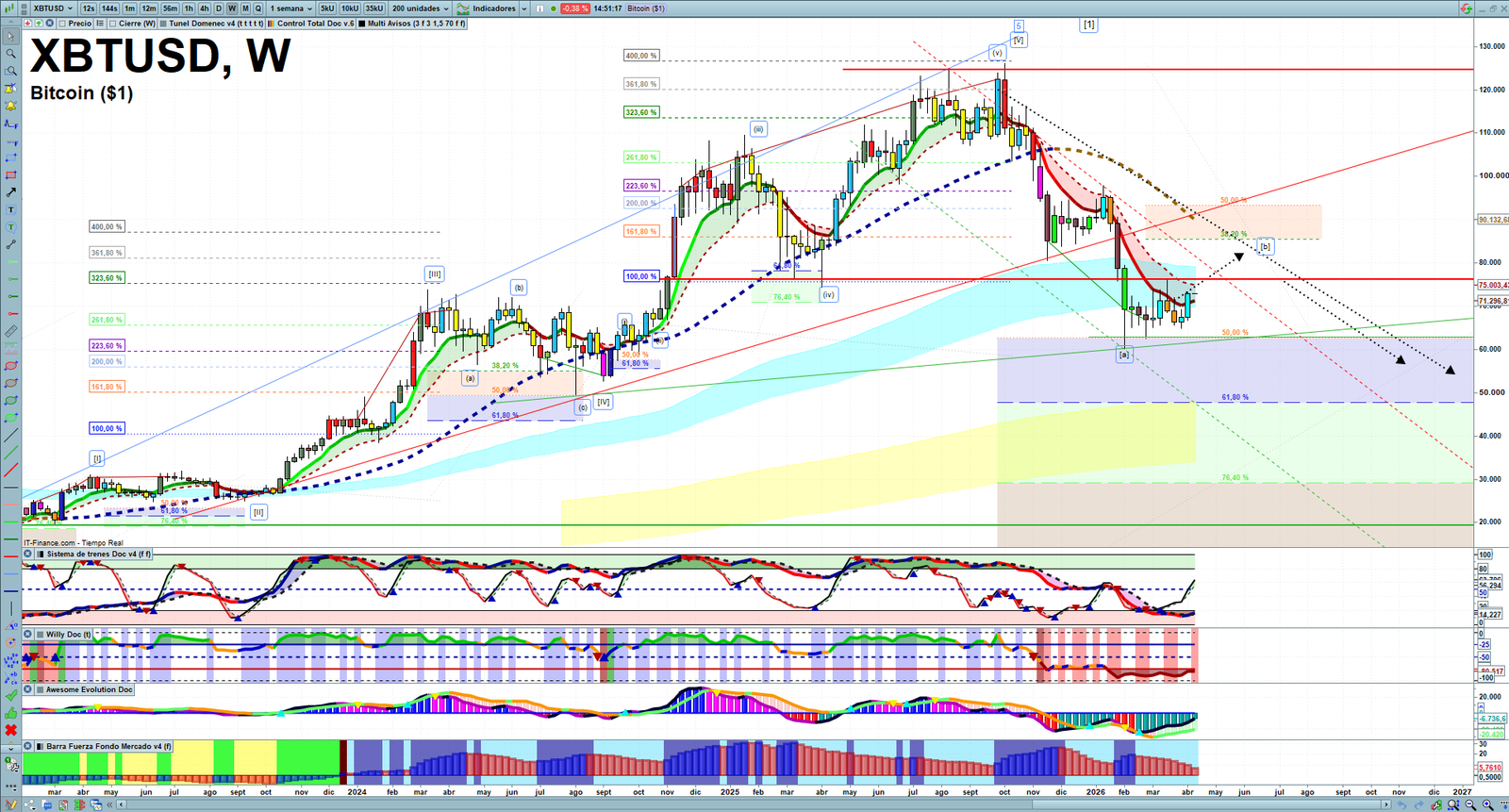The height and width of the screenshot is (812, 1509).
Task: Click the green checkmark tool
Action: tap(10, 695)
